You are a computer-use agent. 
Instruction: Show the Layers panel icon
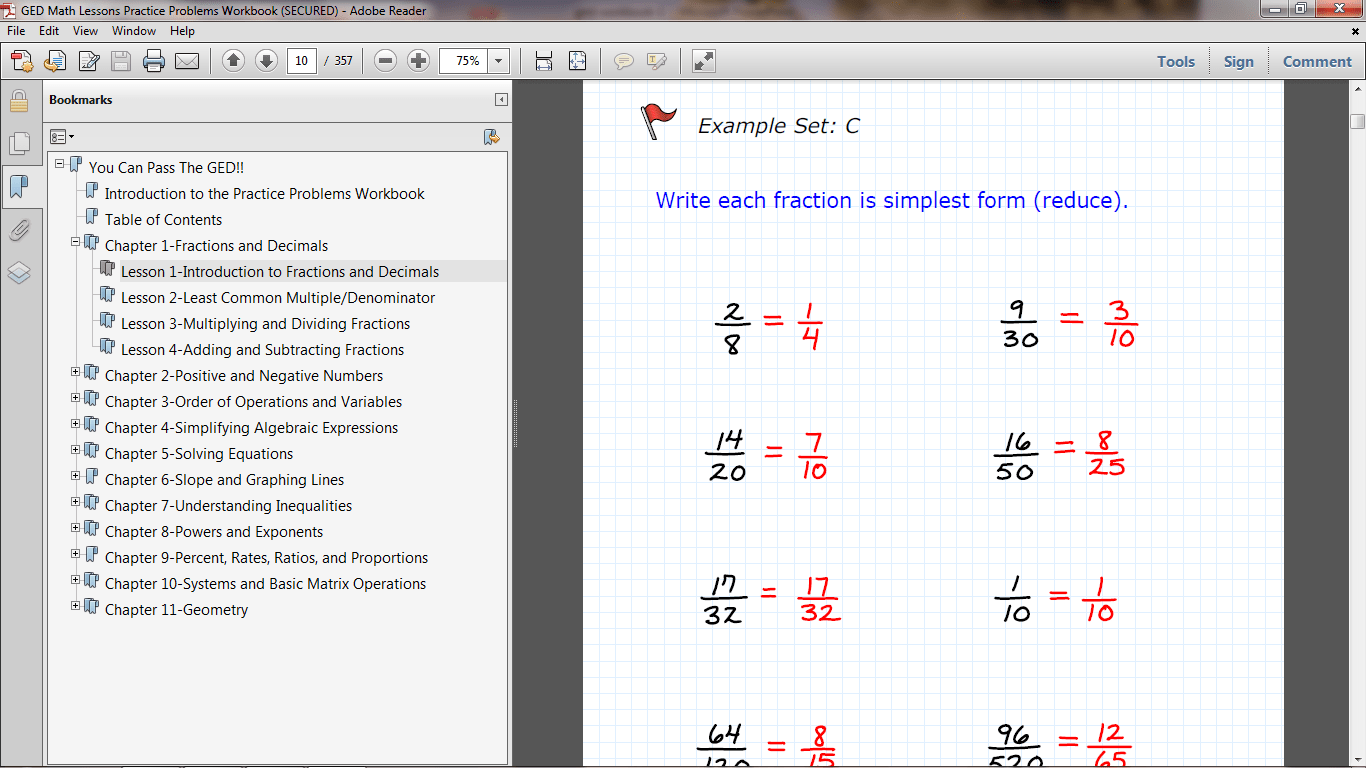click(x=18, y=273)
